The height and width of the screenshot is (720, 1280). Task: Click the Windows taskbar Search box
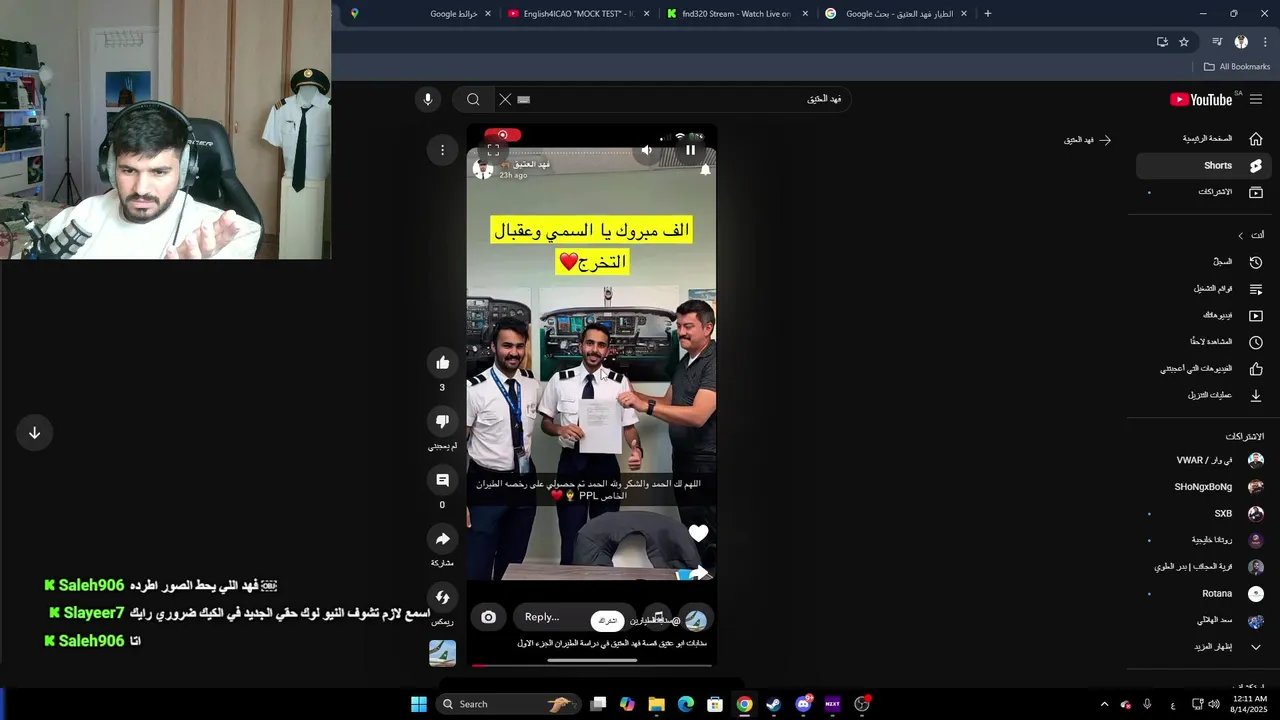(510, 704)
